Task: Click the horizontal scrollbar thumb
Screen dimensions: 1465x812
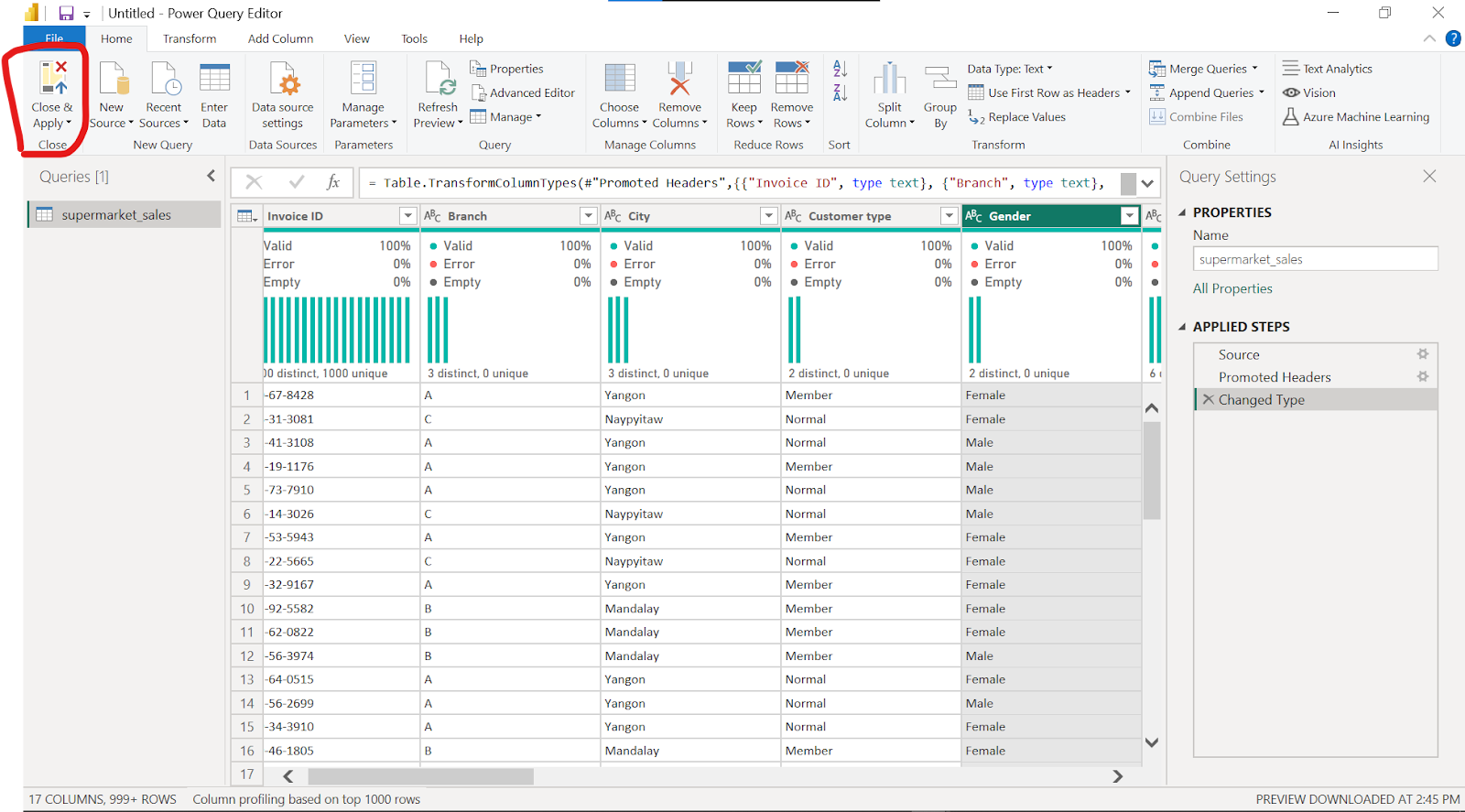Action: 420,776
